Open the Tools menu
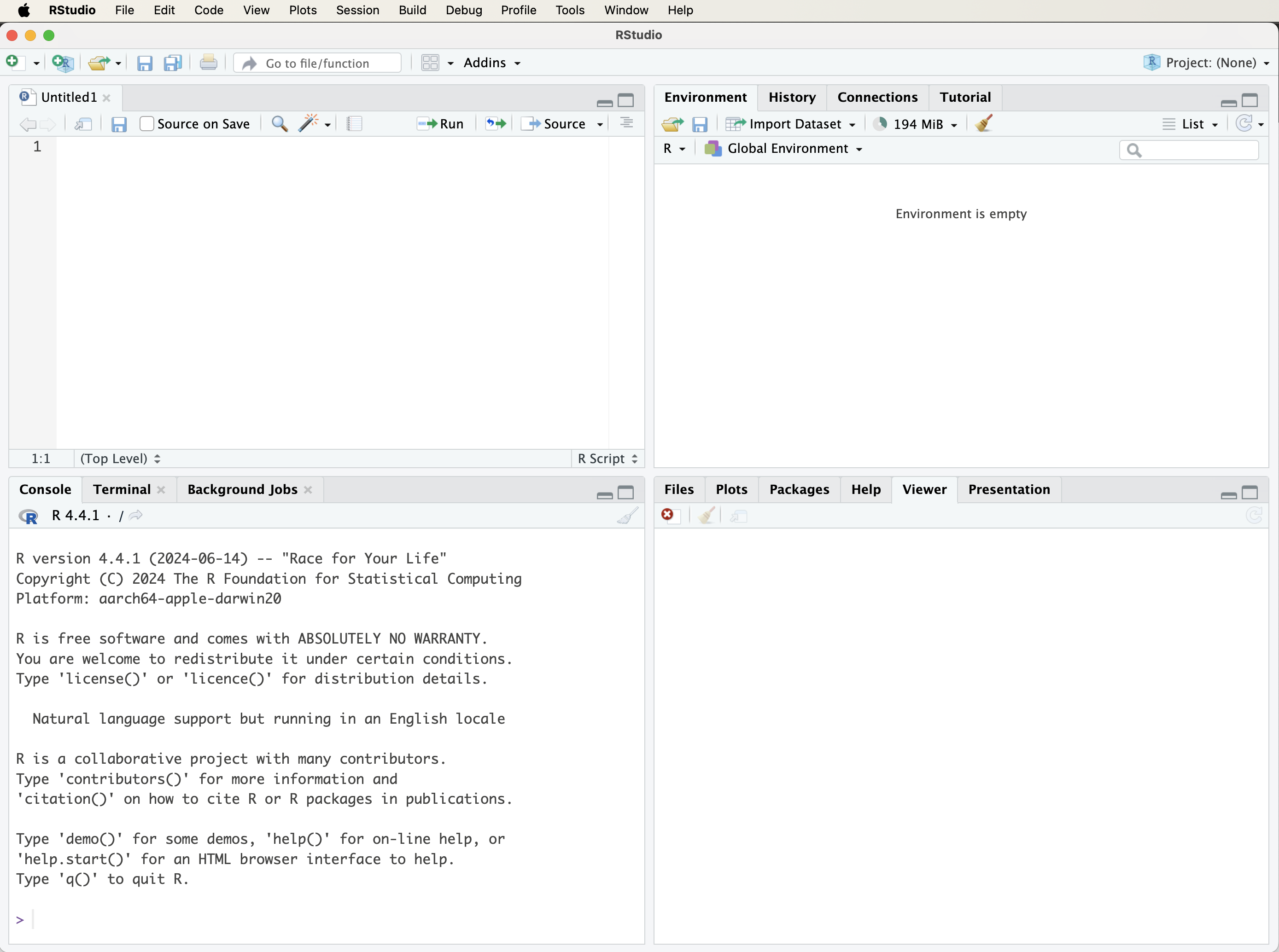This screenshot has height=952, width=1279. coord(569,11)
